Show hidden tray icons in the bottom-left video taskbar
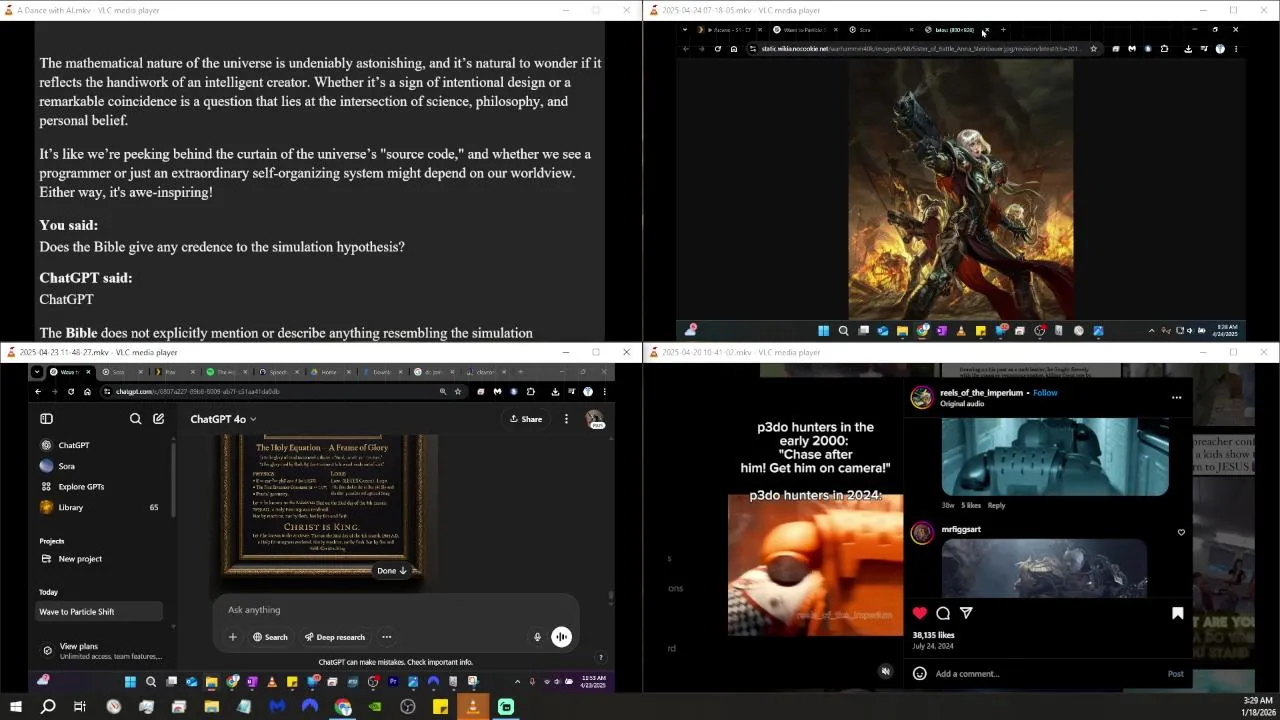Image resolution: width=1280 pixels, height=720 pixels. (x=517, y=682)
